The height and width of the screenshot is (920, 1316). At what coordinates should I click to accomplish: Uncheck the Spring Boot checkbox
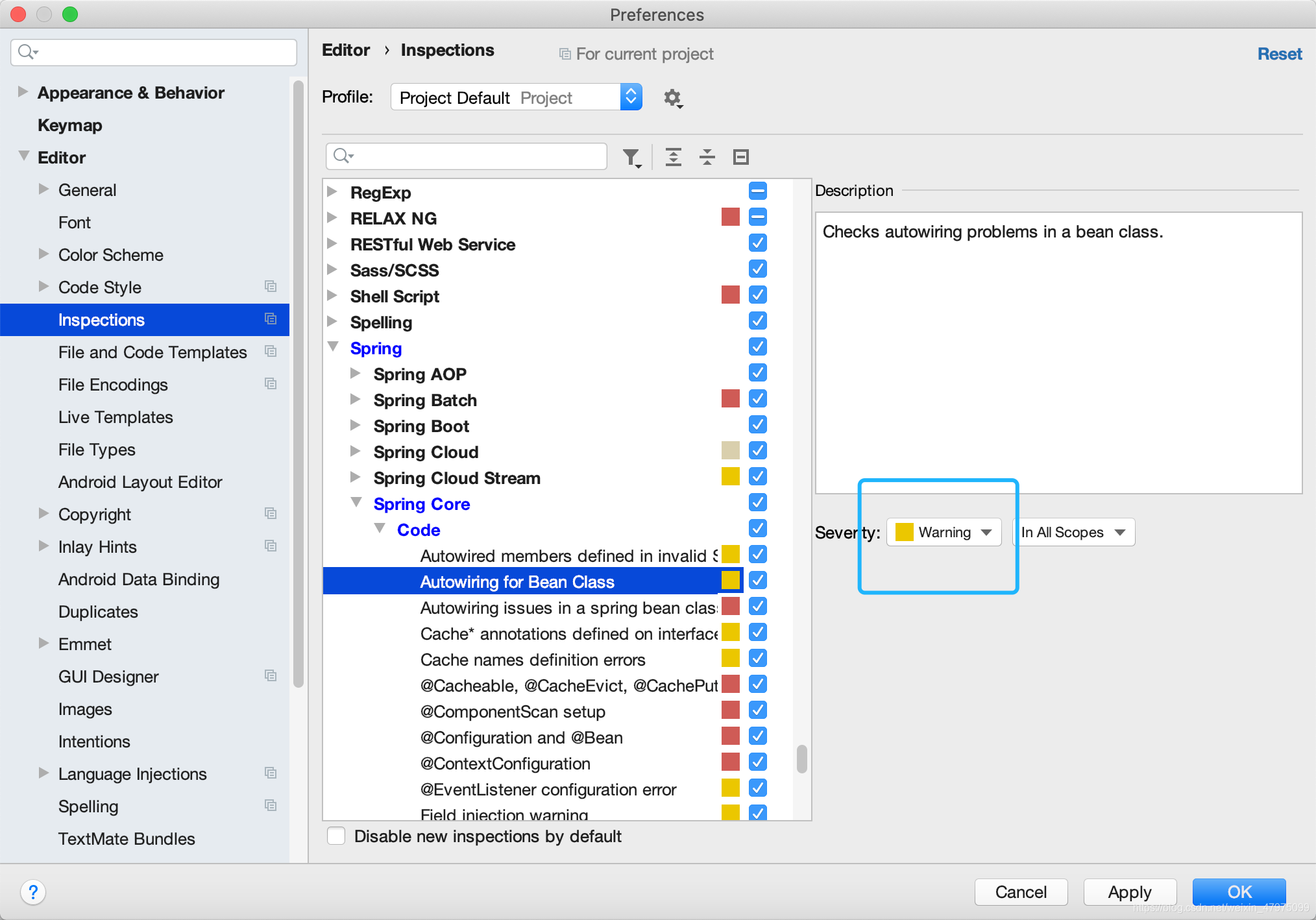pyautogui.click(x=758, y=424)
